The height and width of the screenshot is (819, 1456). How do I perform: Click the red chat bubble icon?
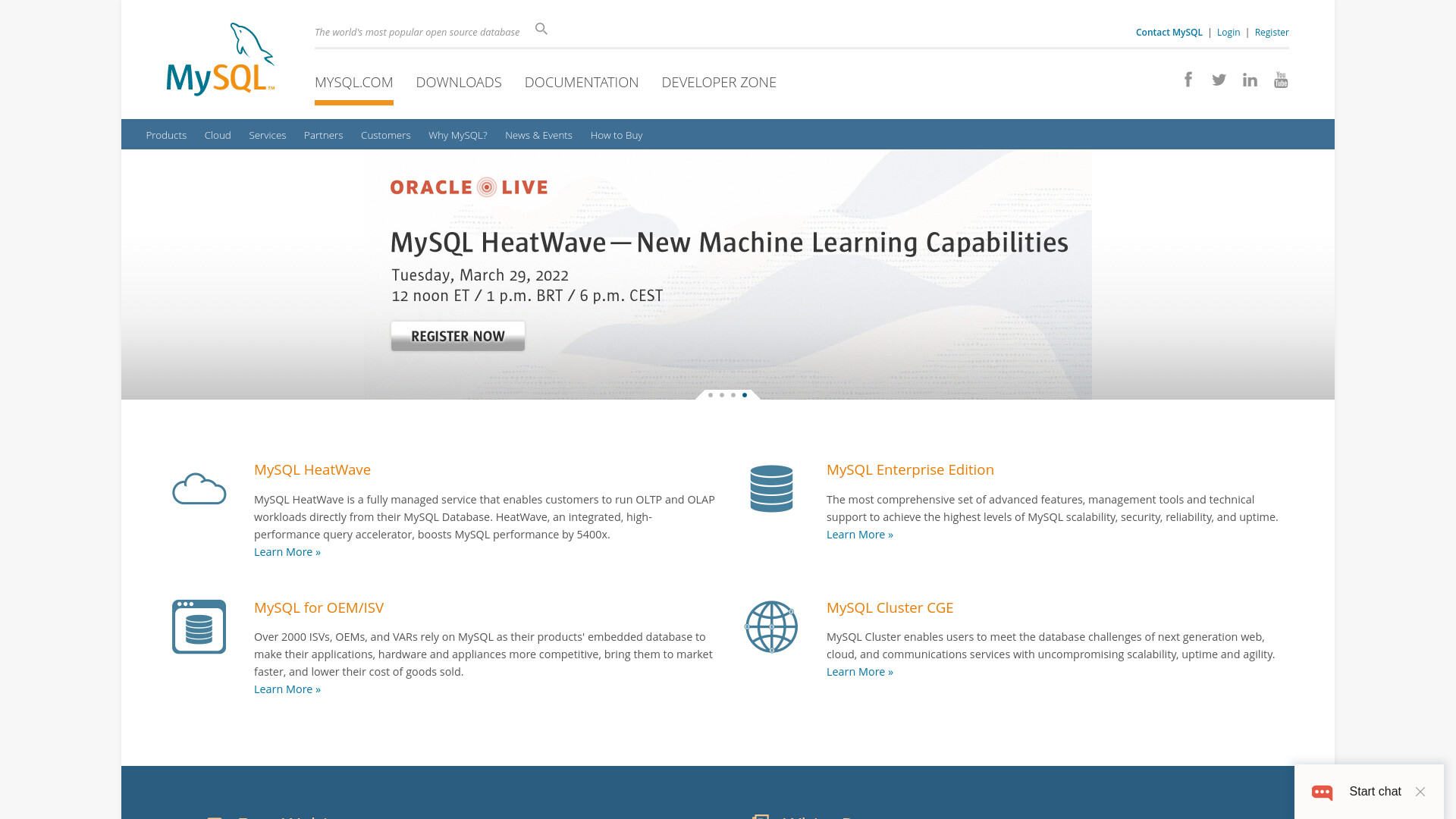1323,792
